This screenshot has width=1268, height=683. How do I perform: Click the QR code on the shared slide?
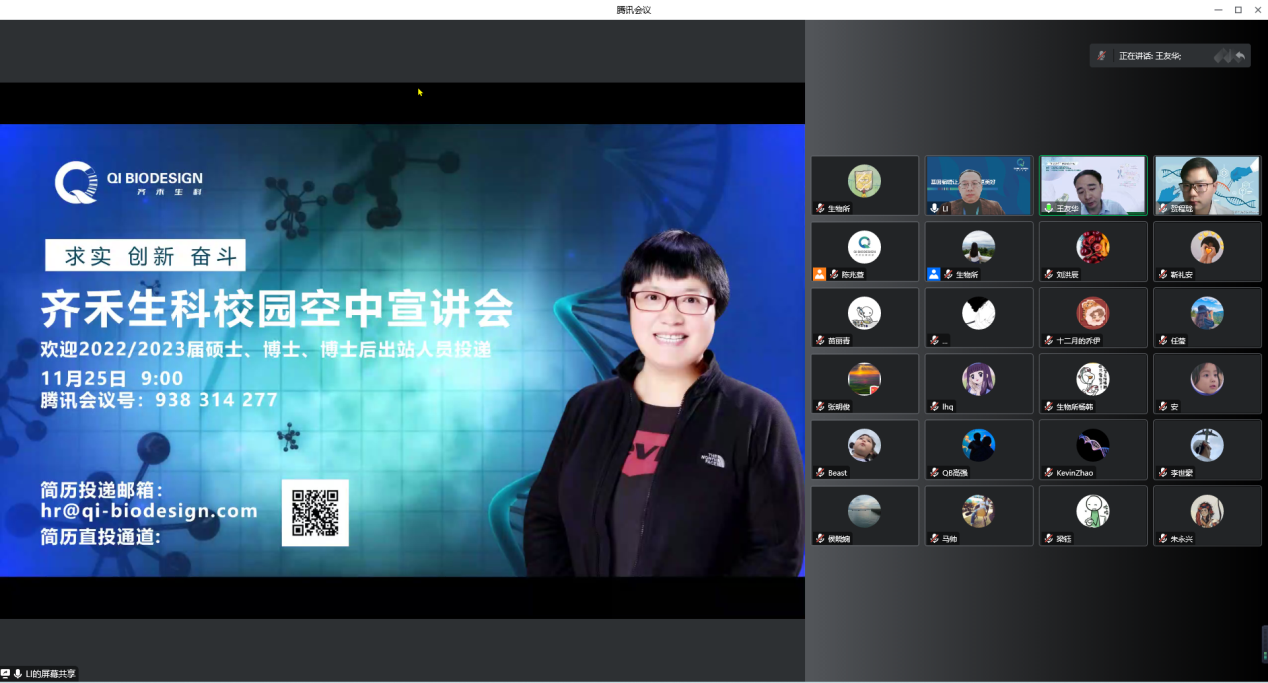(x=315, y=513)
